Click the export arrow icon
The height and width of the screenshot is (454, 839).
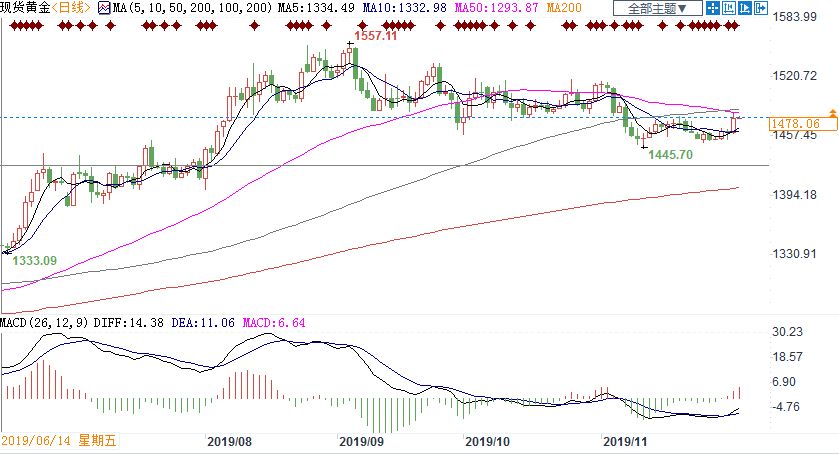761,8
